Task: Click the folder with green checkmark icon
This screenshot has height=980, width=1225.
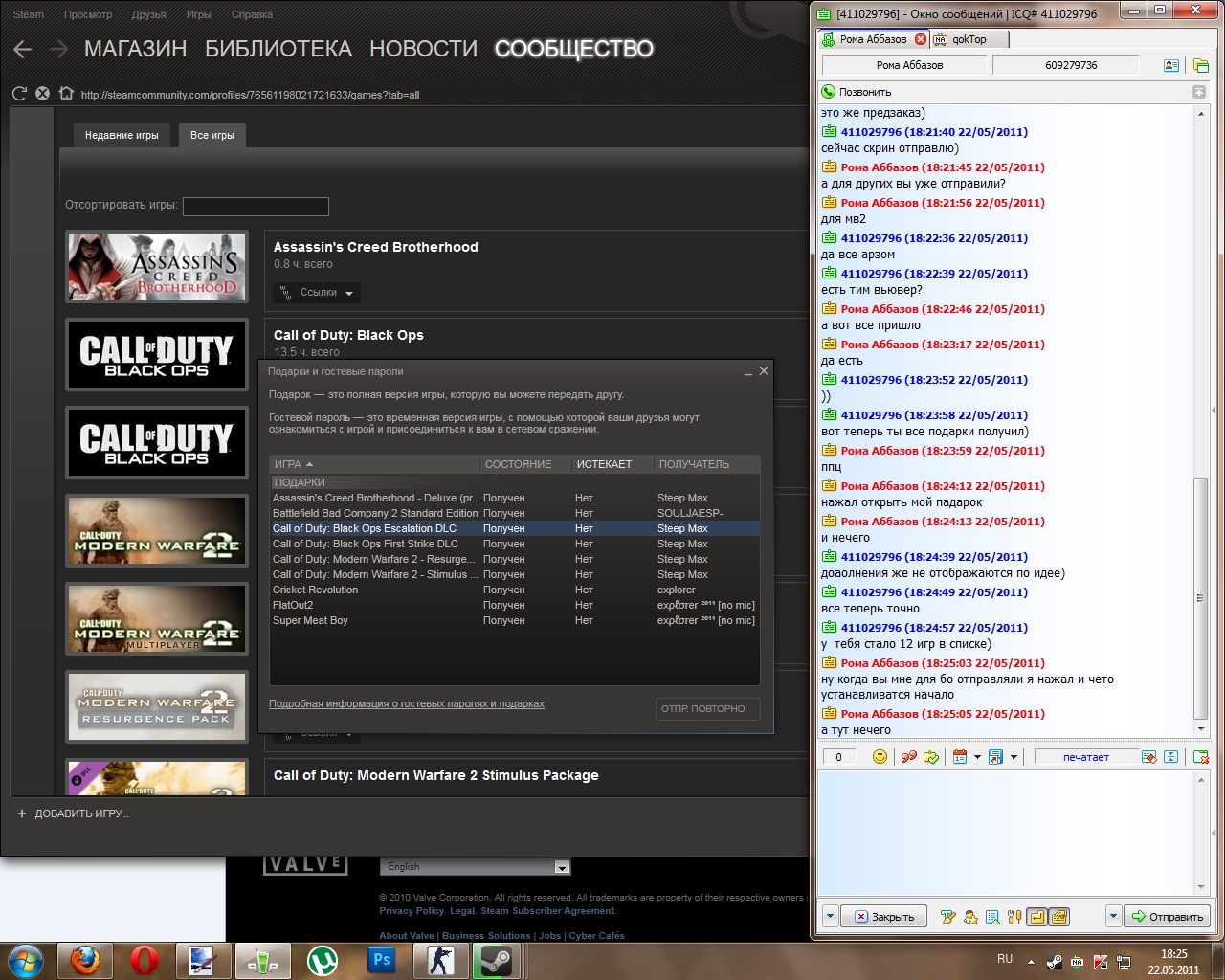Action: coord(931,757)
